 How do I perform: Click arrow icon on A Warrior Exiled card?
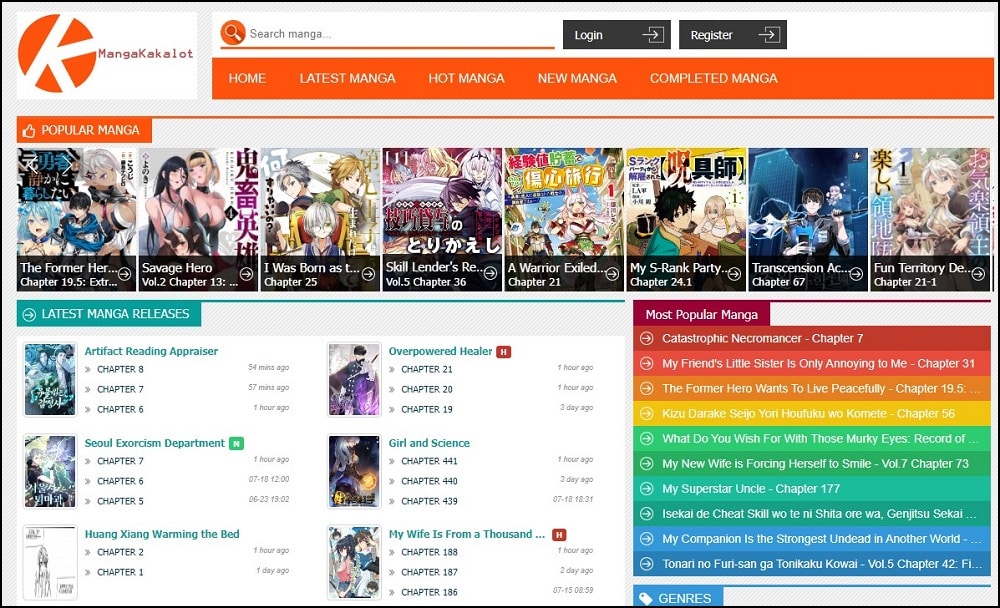tap(612, 274)
